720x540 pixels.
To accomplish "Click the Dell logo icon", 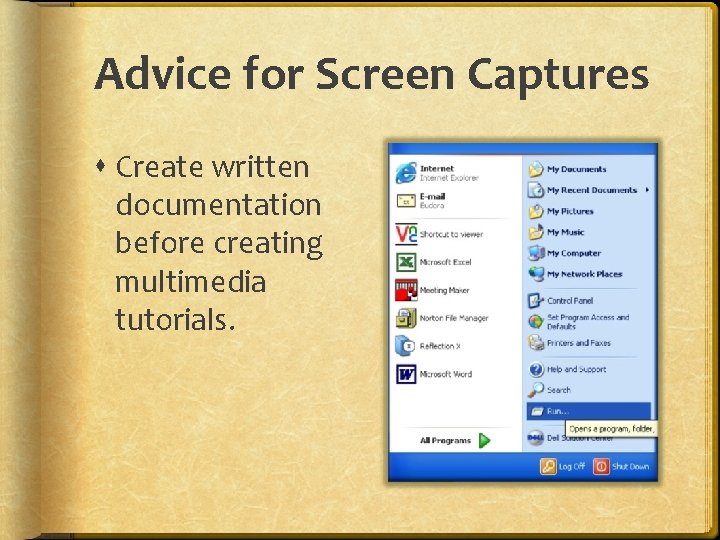I will click(535, 438).
